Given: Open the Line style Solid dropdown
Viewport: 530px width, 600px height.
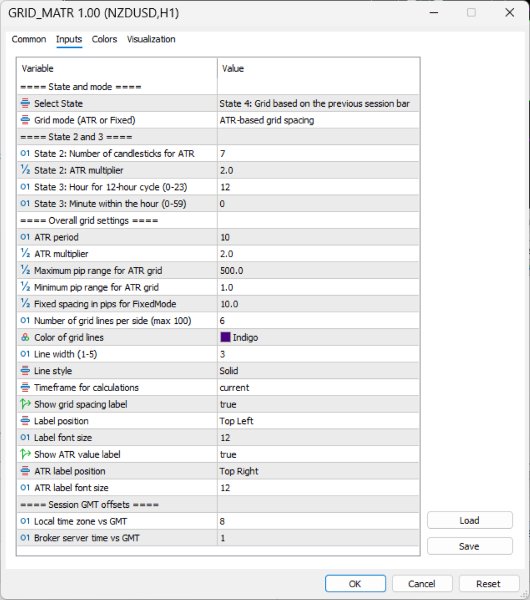Looking at the screenshot, I should 318,371.
